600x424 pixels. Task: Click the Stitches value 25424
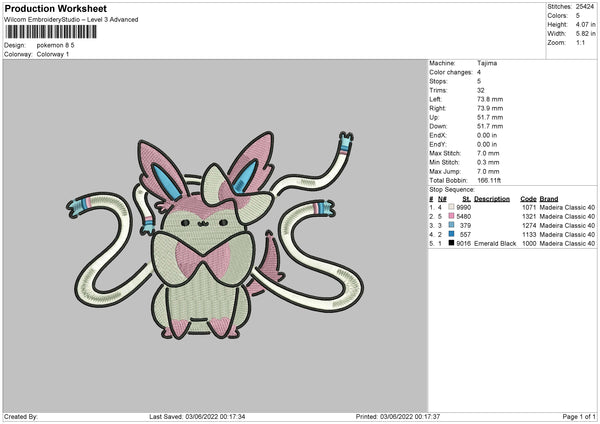tap(585, 7)
